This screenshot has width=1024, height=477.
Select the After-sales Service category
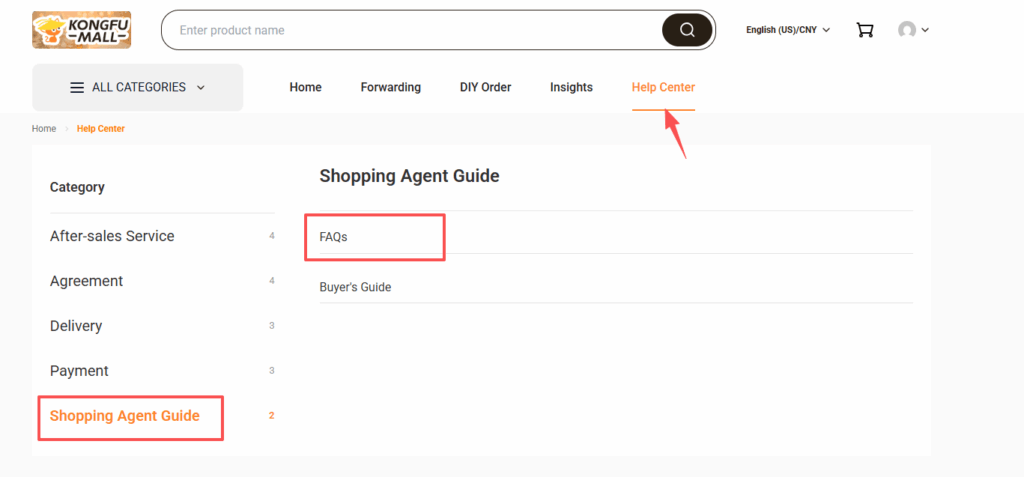coord(112,236)
